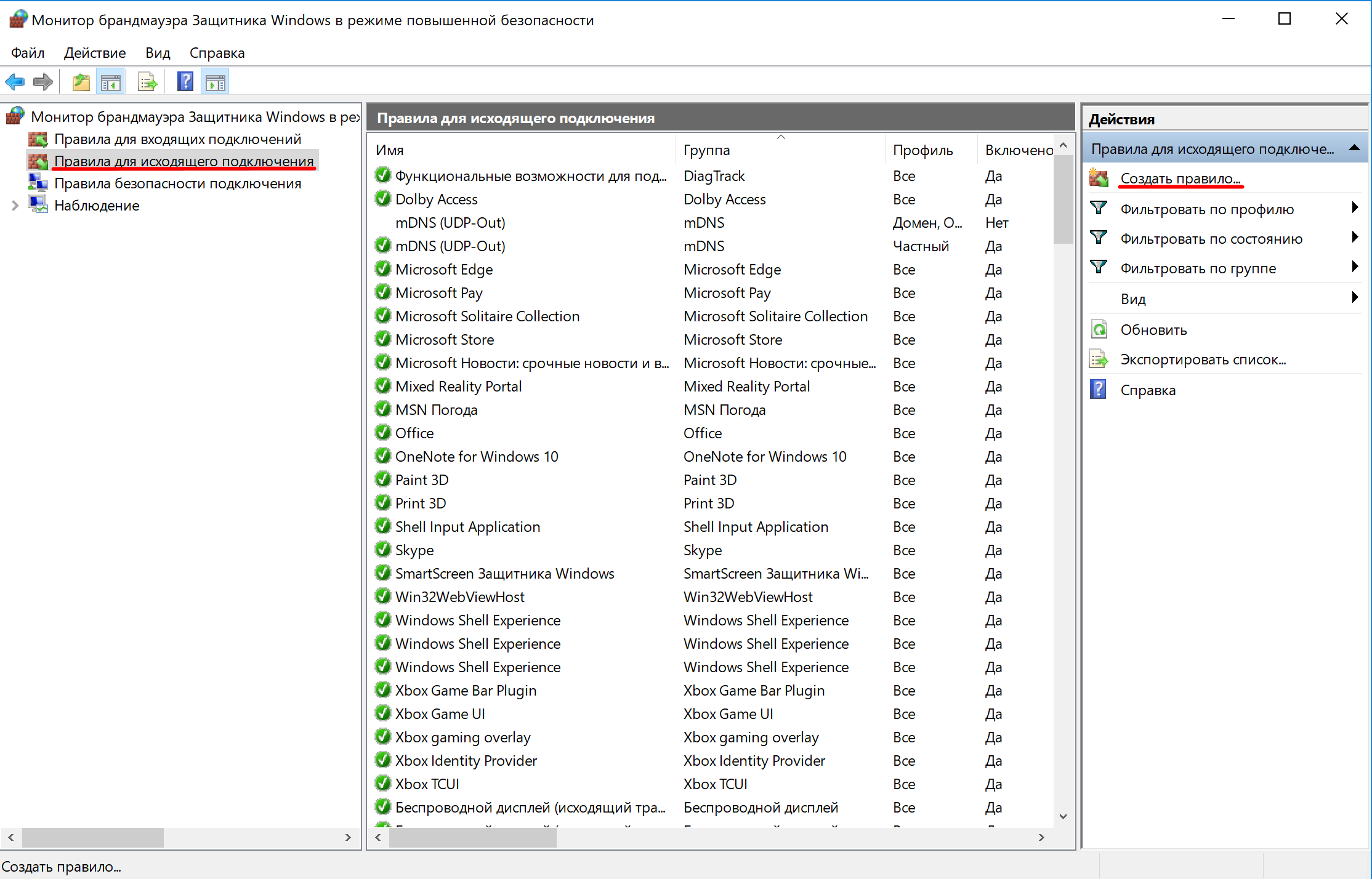1372x879 pixels.
Task: Click the export icon beside Экспортировать список
Action: [x=1099, y=359]
